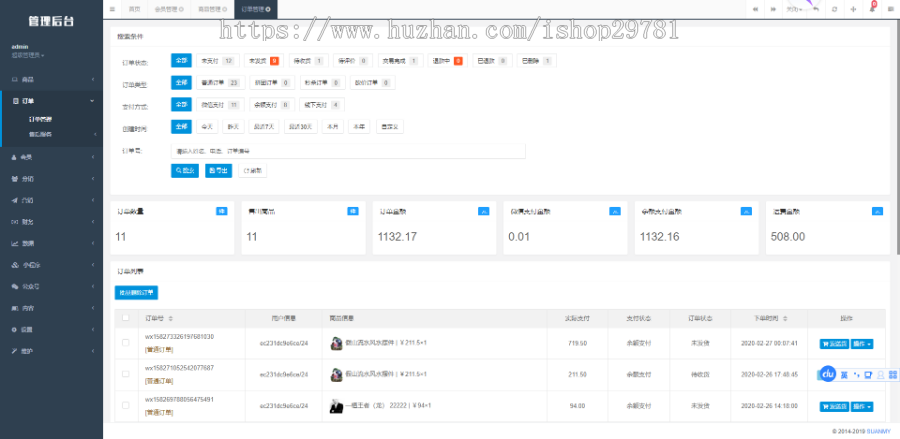Open the 公众号 chat-bubble sidebar icon
The width and height of the screenshot is (900, 439).
click(x=15, y=286)
